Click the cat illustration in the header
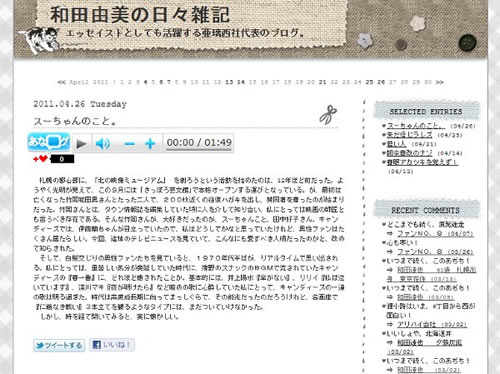The height and width of the screenshot is (374, 500). click(x=40, y=40)
